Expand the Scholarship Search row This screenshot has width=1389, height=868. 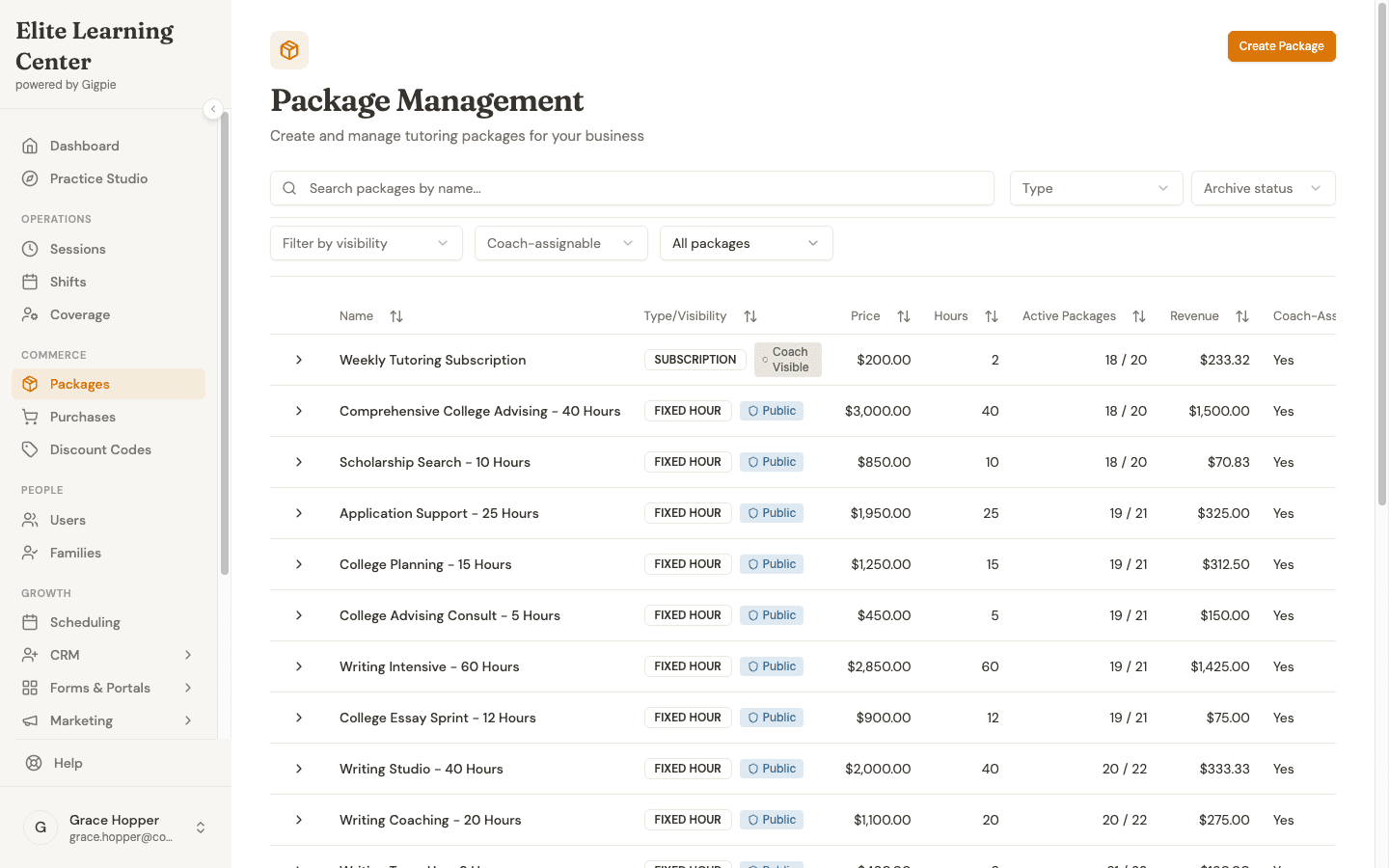pos(299,462)
